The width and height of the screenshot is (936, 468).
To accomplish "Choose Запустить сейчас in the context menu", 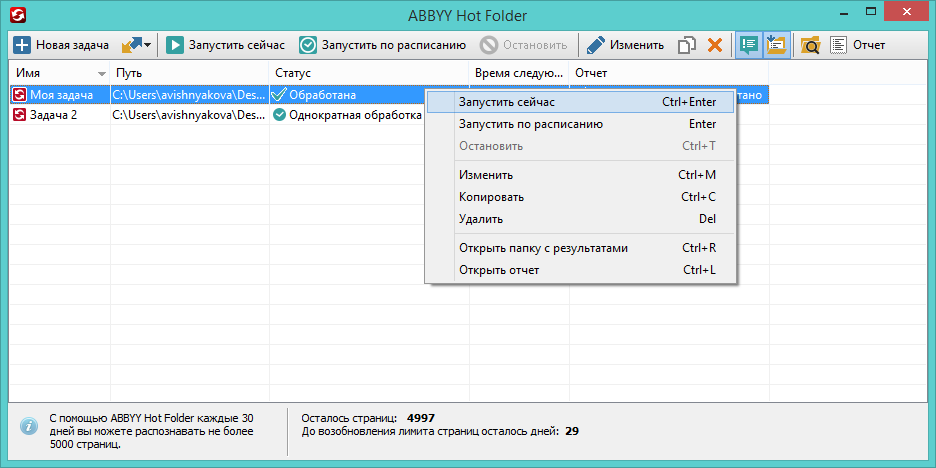I will tap(580, 102).
